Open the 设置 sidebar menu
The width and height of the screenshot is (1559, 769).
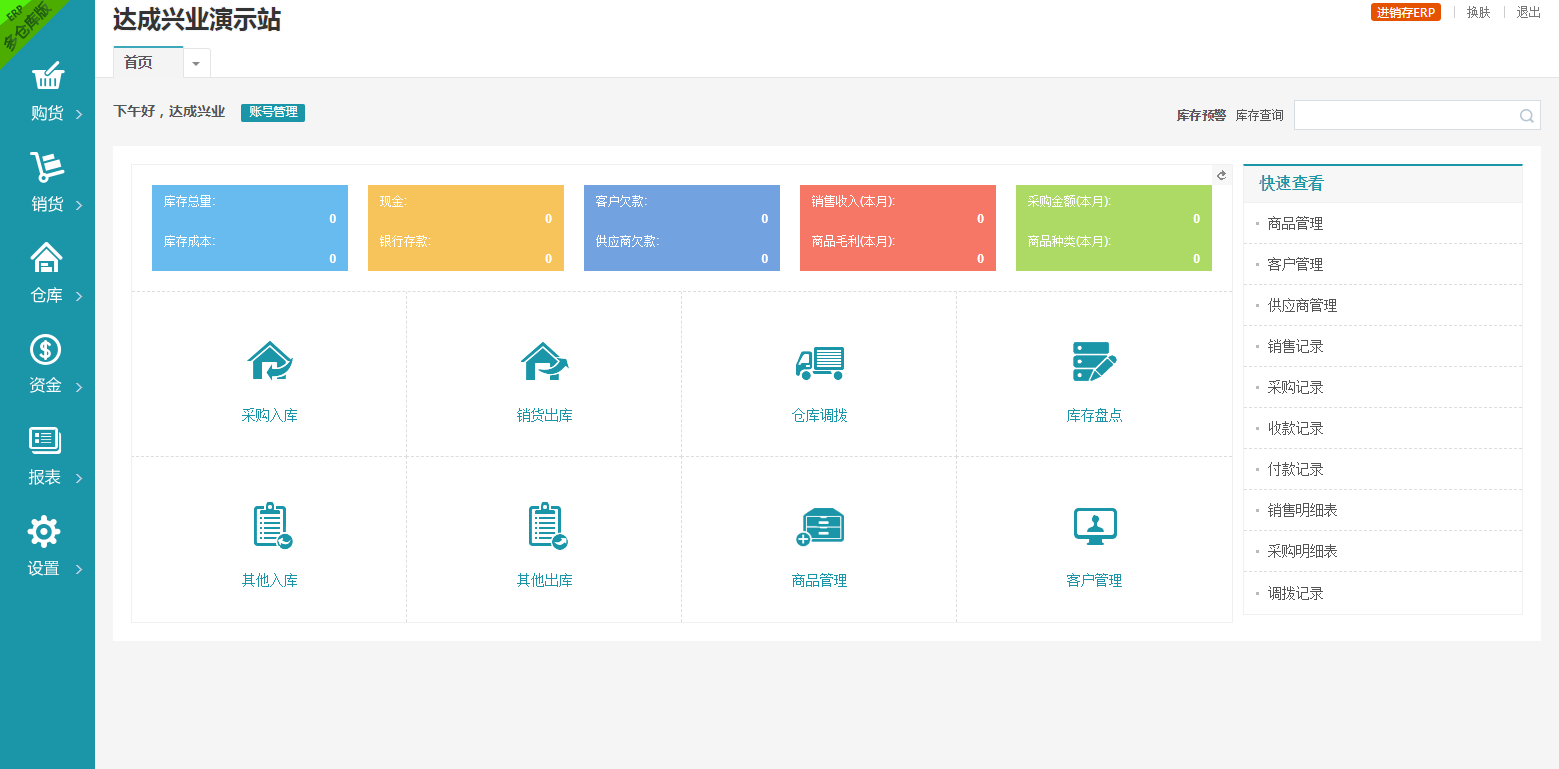pyautogui.click(x=47, y=547)
